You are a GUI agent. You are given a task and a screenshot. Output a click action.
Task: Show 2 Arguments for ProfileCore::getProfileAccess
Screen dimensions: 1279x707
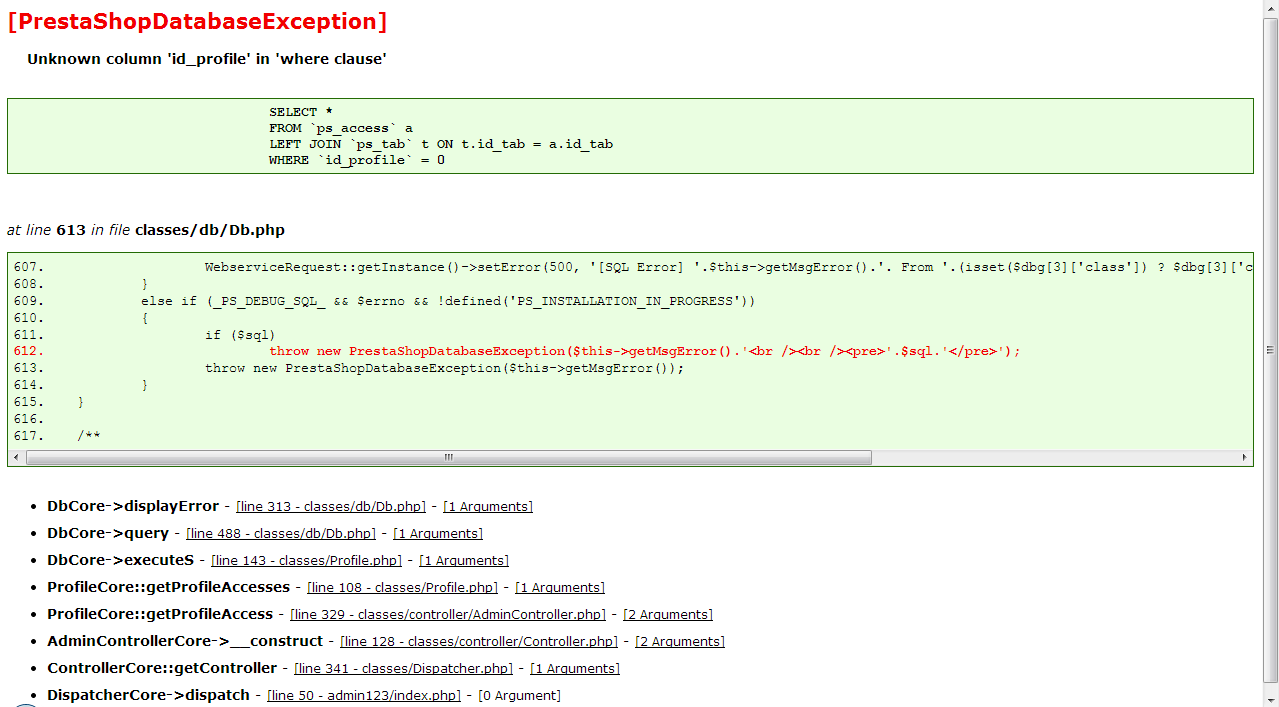coord(668,615)
